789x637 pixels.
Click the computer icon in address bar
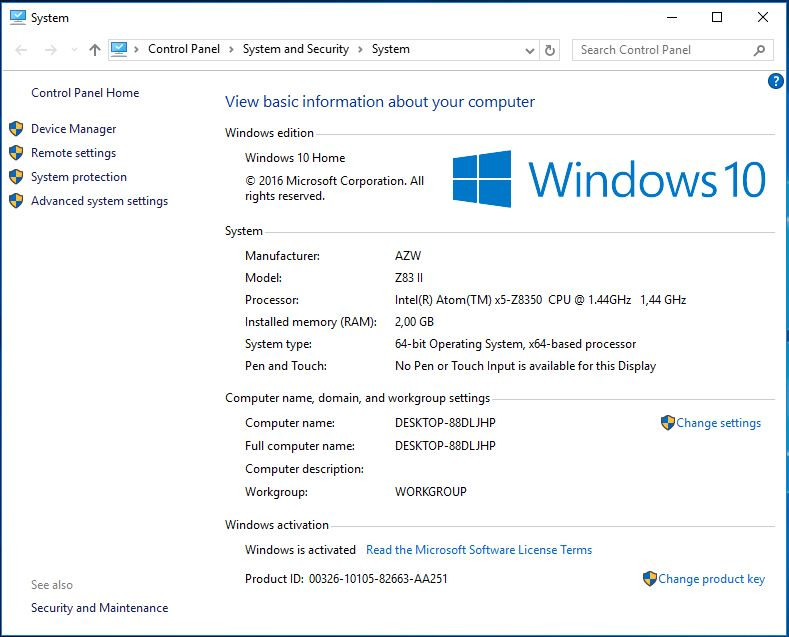click(x=120, y=49)
